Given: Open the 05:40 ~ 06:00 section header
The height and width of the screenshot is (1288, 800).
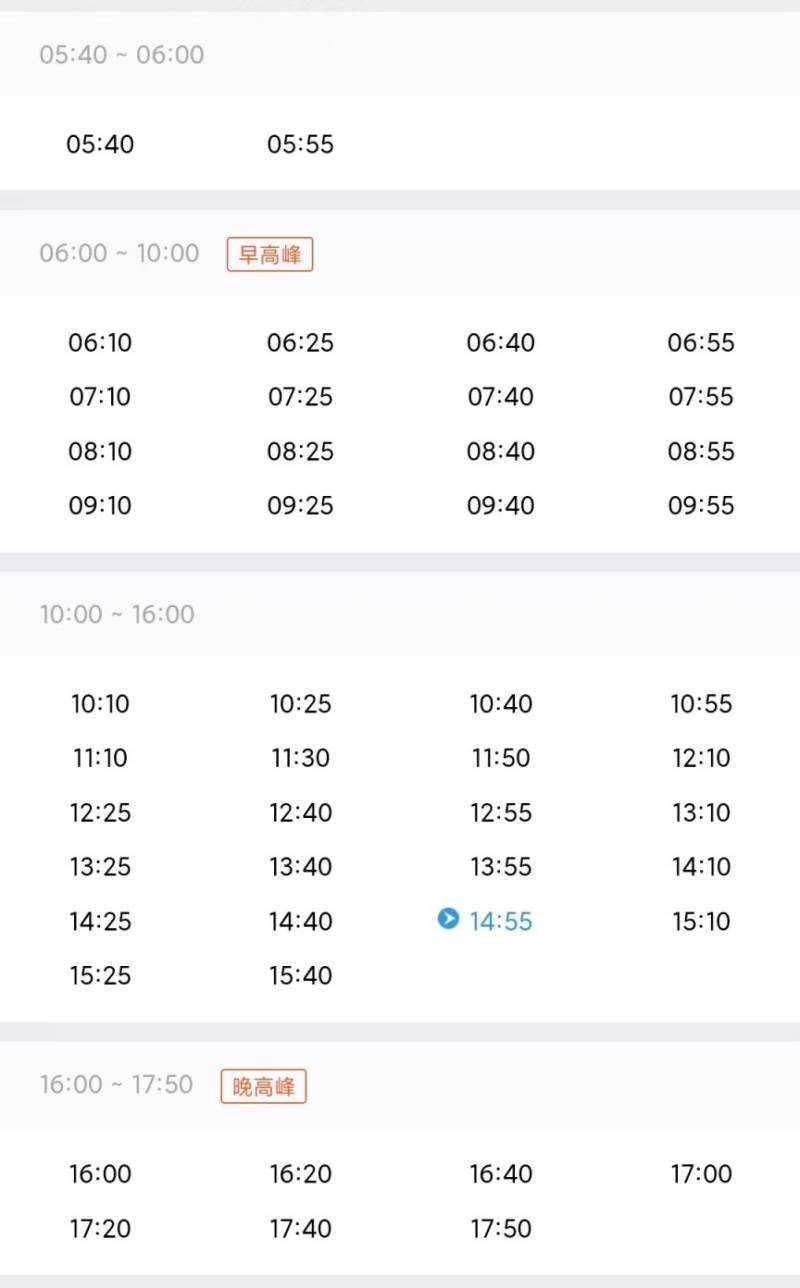Looking at the screenshot, I should [400, 54].
